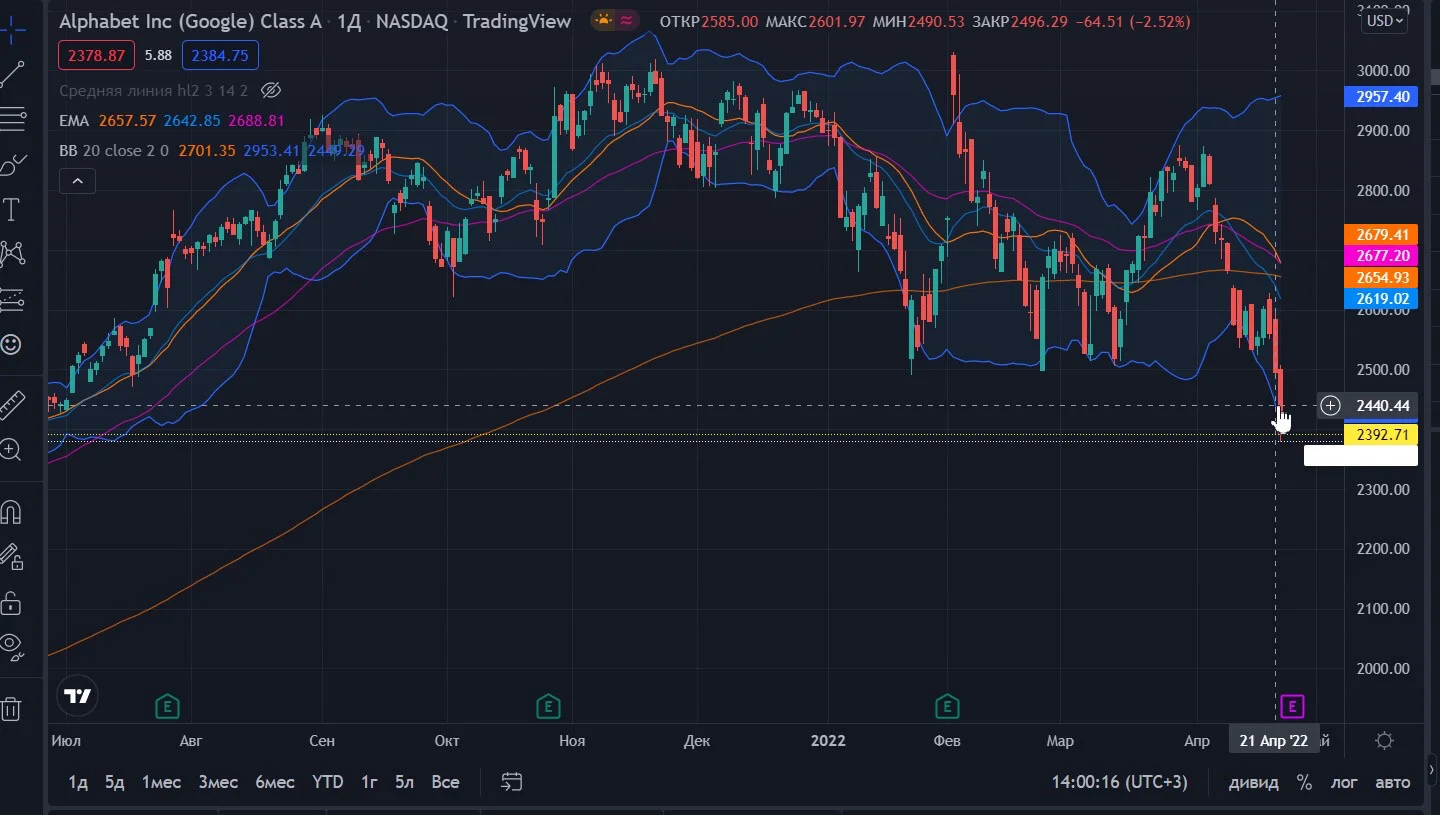1440x815 pixels.
Task: Click the blue 2957.40 price label
Action: pyautogui.click(x=1383, y=97)
